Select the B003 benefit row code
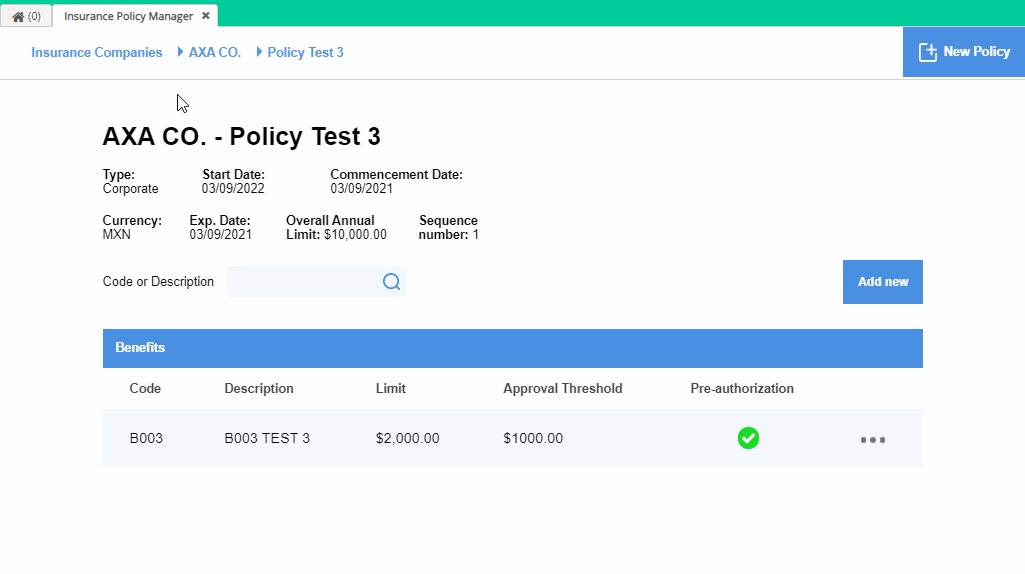Screen dimensions: 1025x574 [146, 439]
